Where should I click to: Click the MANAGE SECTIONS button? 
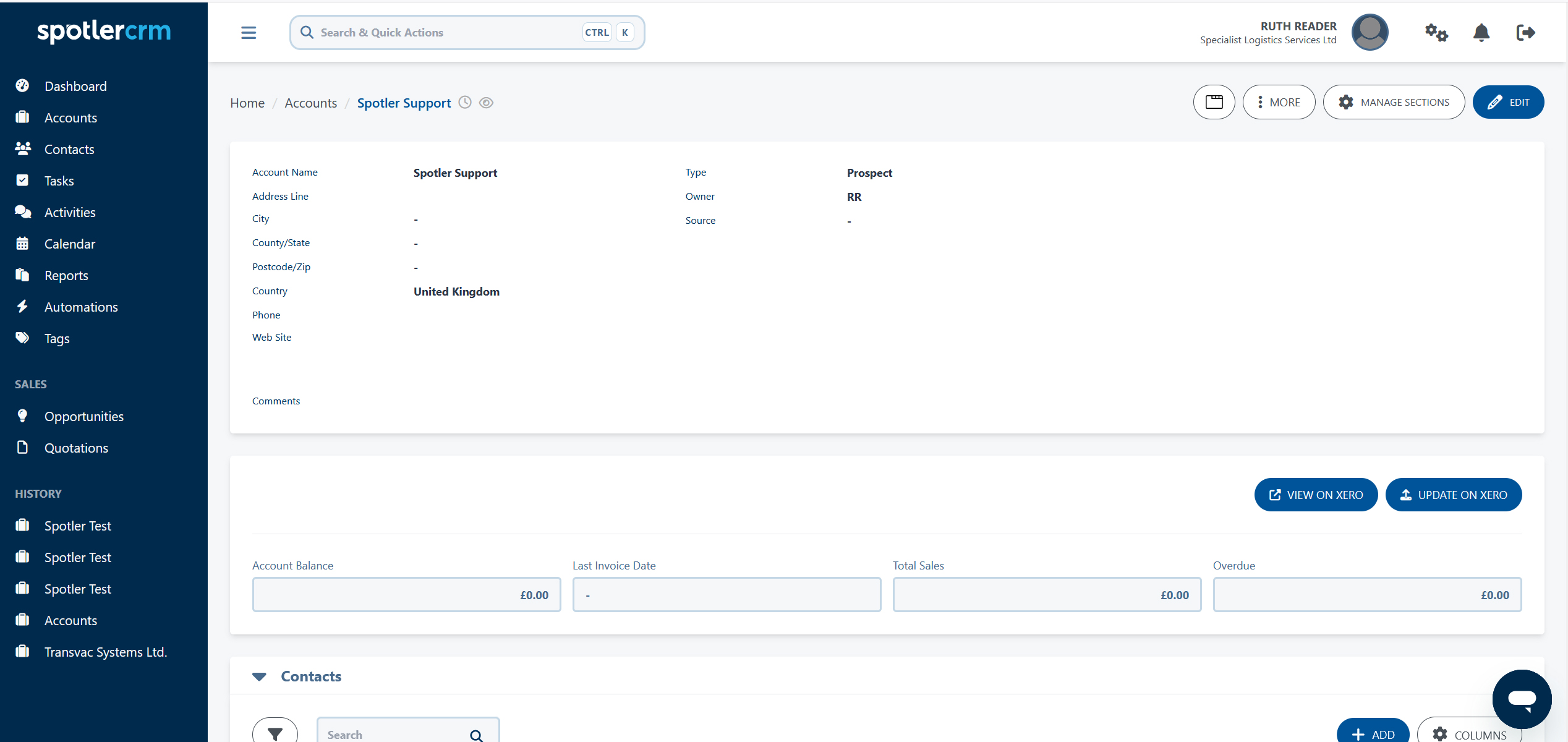pos(1394,102)
